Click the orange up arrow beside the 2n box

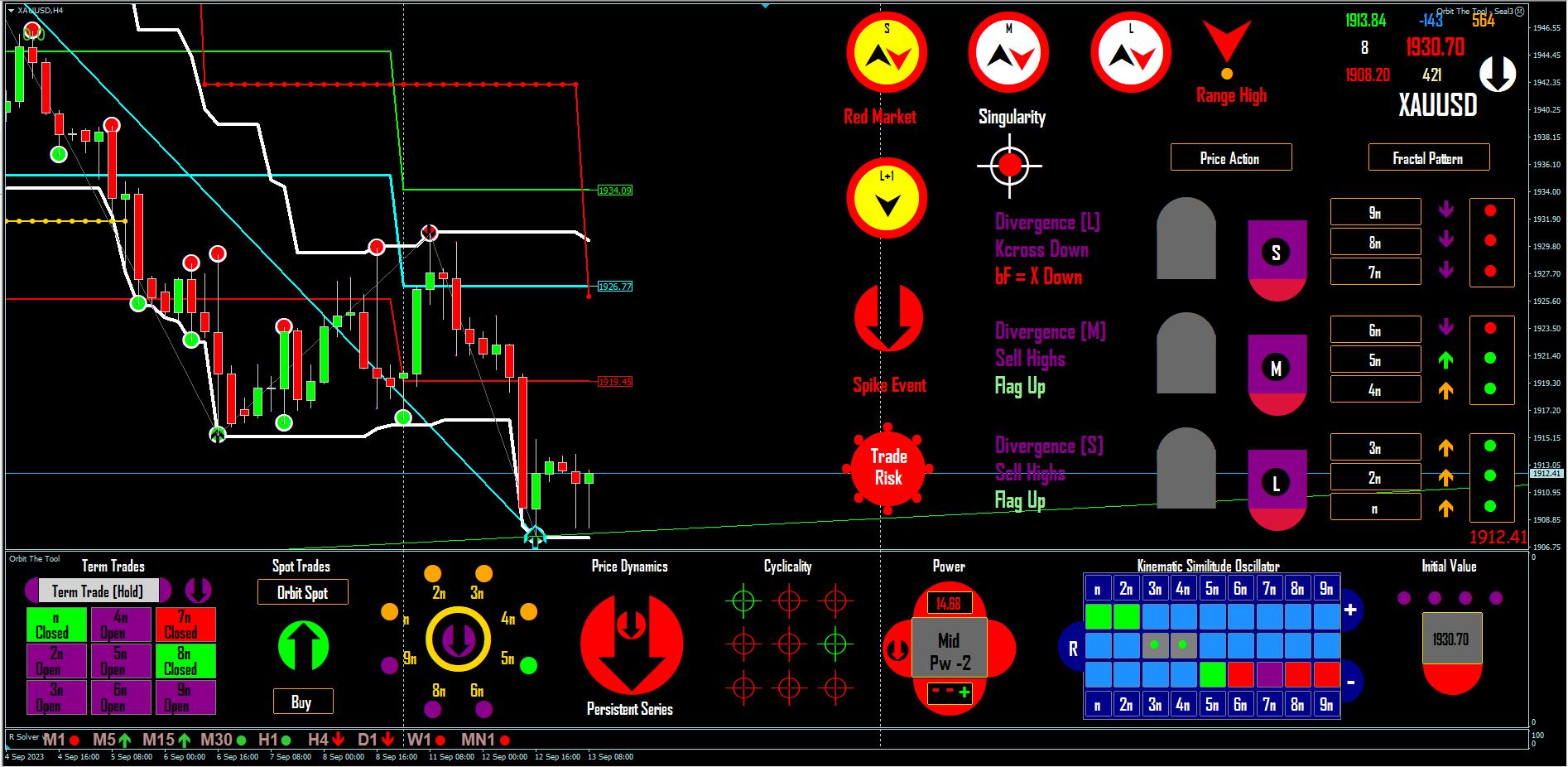[1446, 478]
